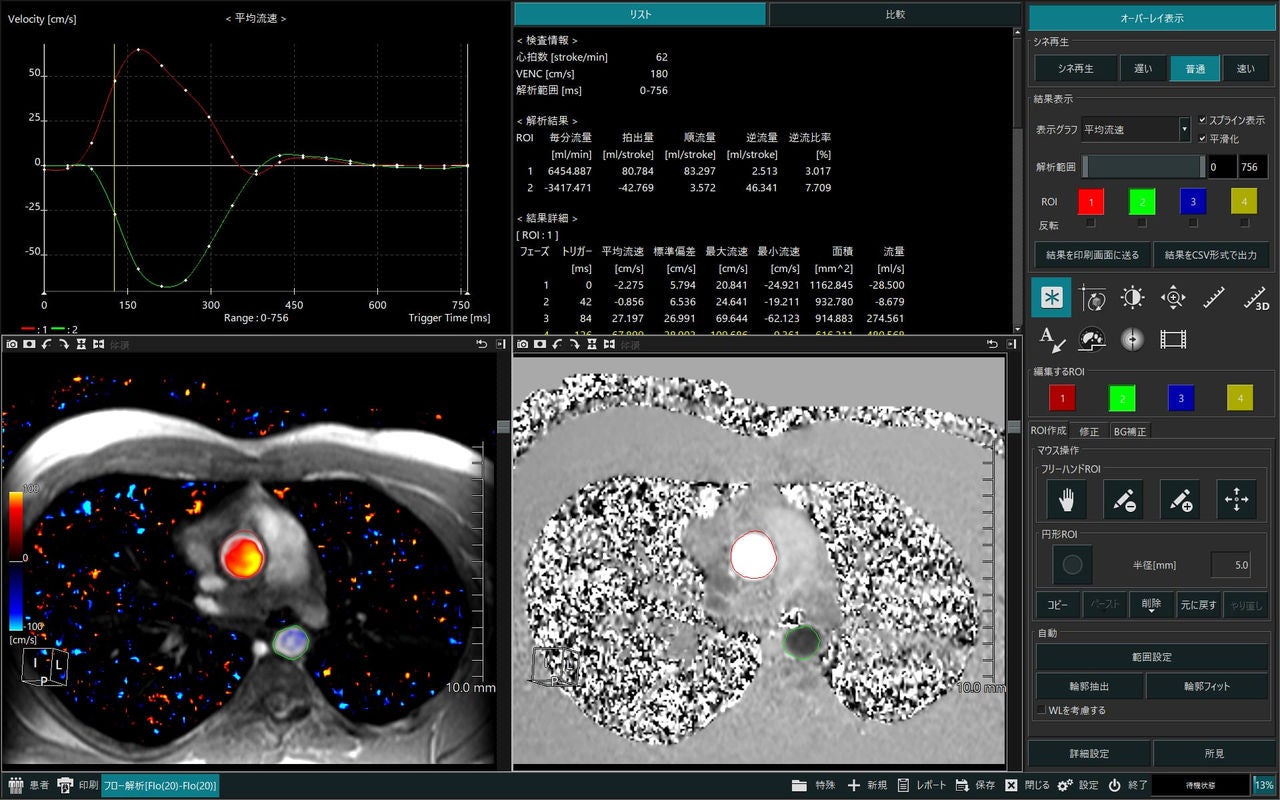Click 結果をCSV形式で出力 button
The image size is (1280, 800).
click(x=1211, y=255)
